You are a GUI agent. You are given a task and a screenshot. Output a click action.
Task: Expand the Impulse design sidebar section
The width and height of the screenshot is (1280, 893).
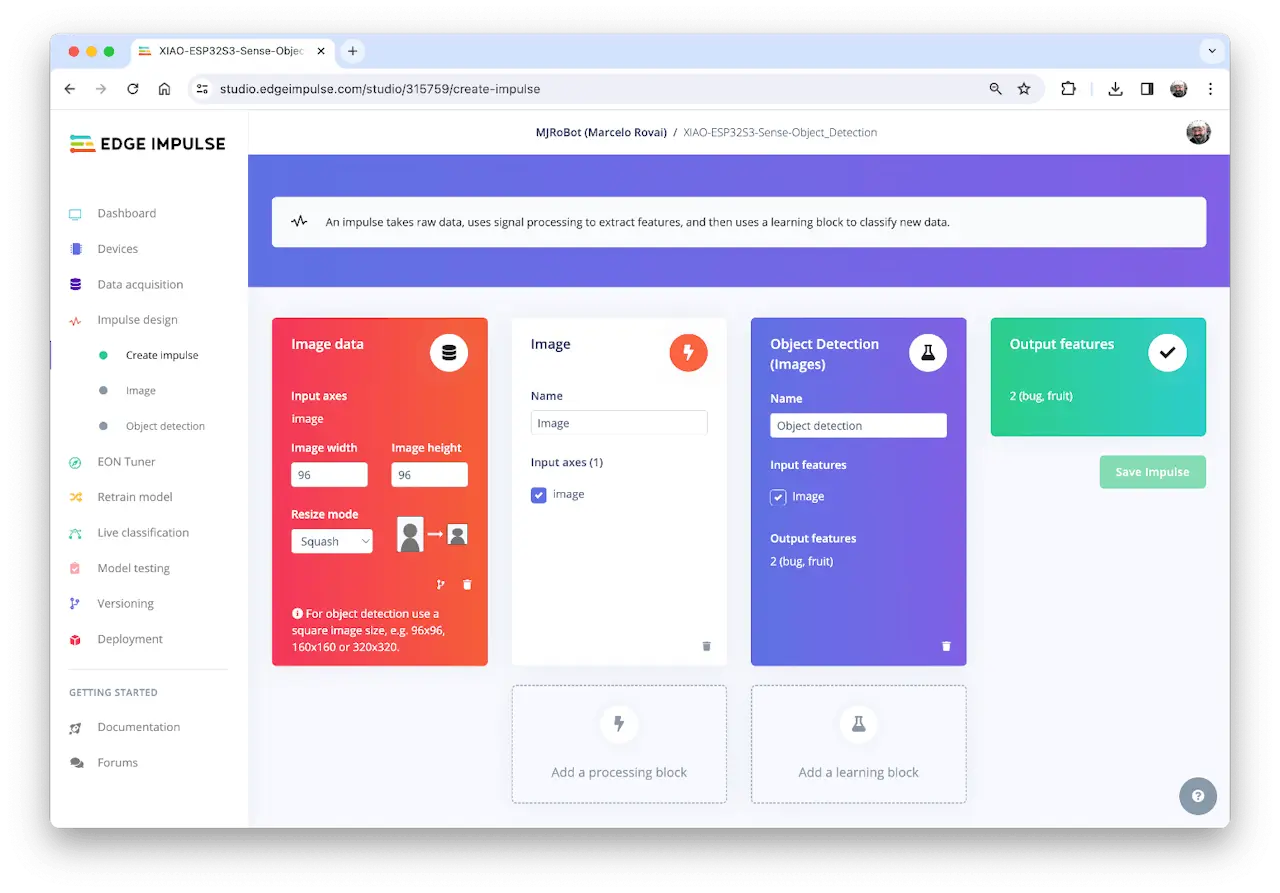137,320
